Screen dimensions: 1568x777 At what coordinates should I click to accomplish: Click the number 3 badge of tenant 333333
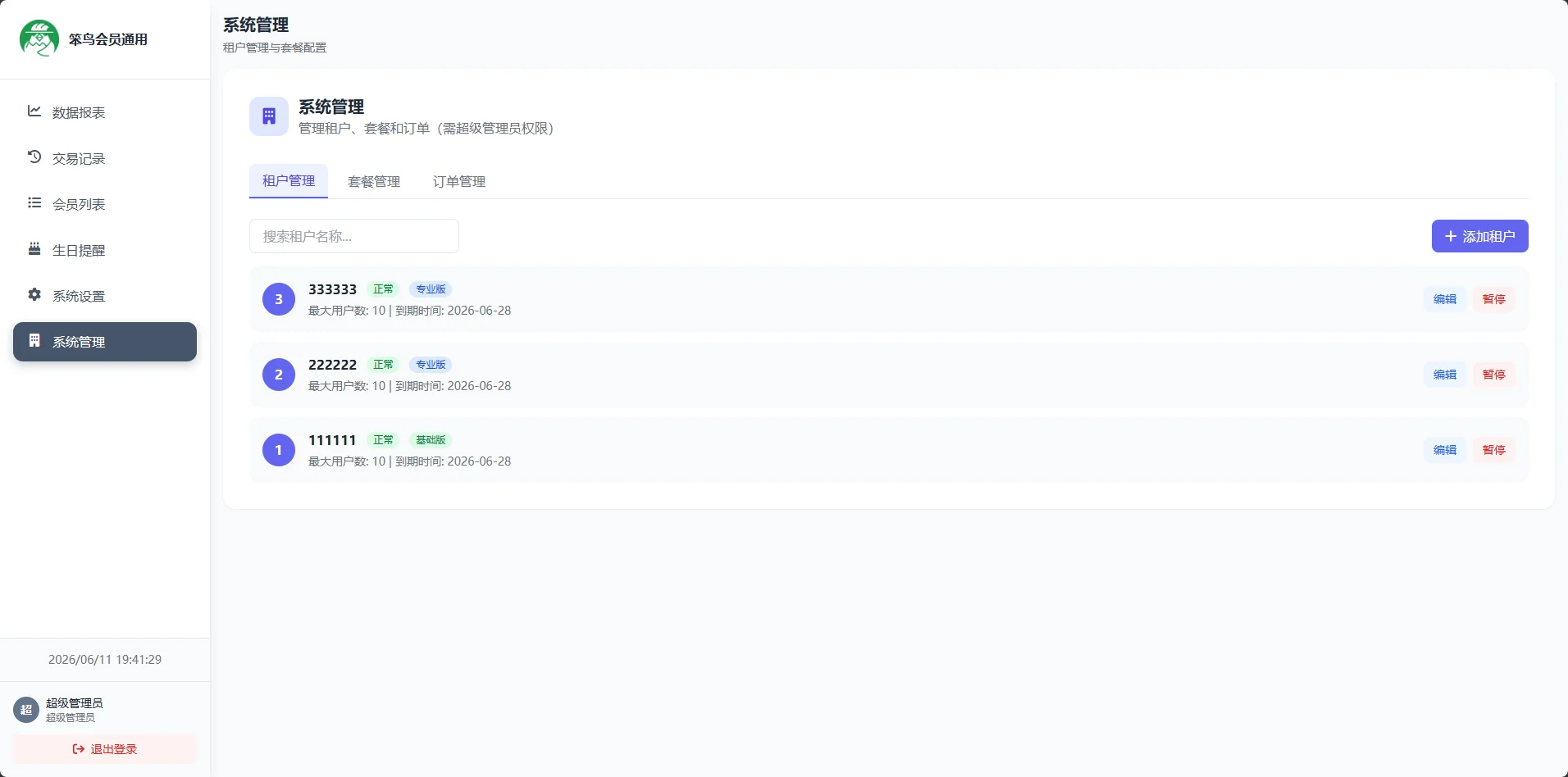(x=279, y=299)
